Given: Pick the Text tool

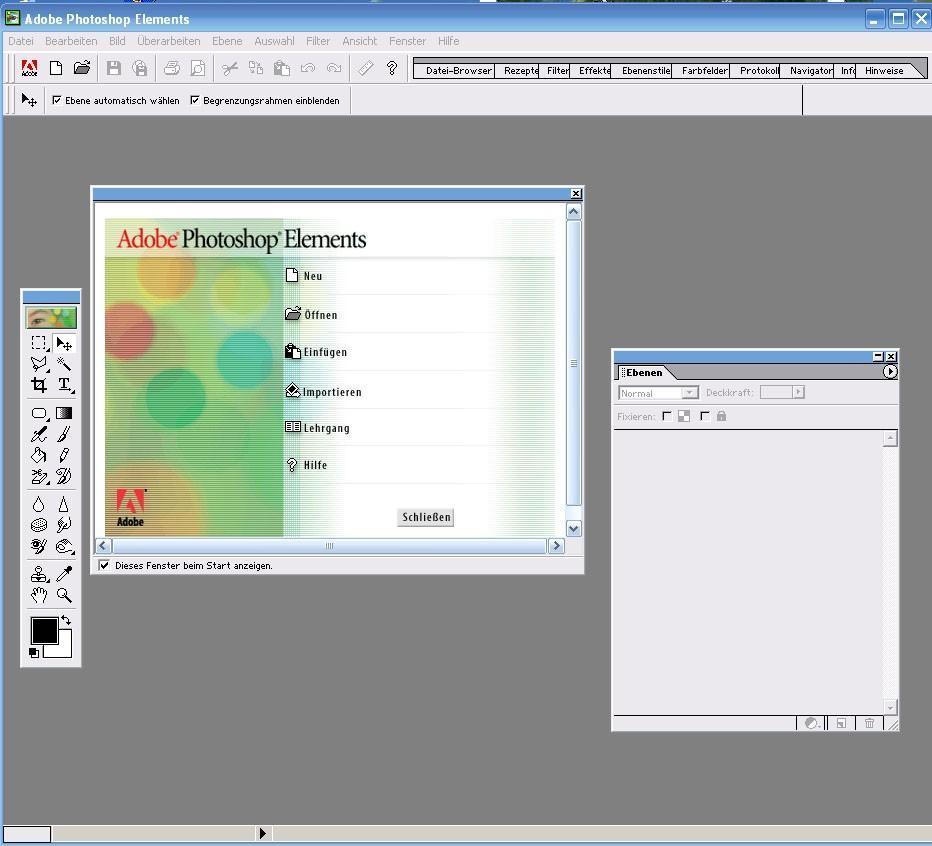Looking at the screenshot, I should click(64, 385).
